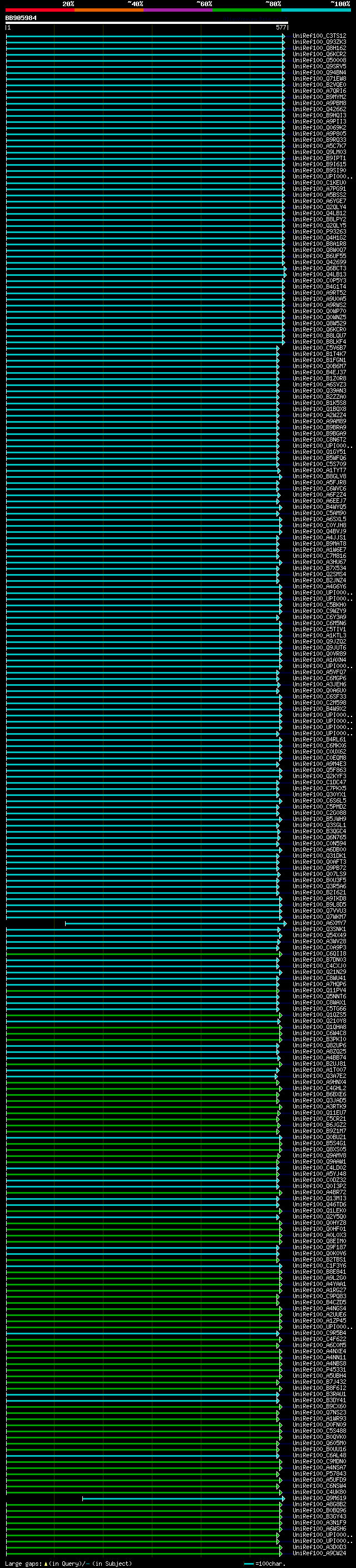Select the purple ~60% identity color segment
Screen dimensions: 356x1568
[x=179, y=10]
